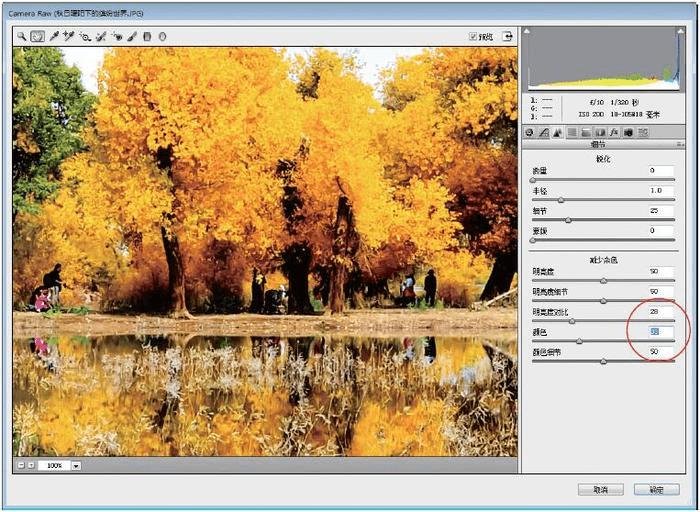Toggle full screen mode icon
Image resolution: width=700 pixels, height=512 pixels.
click(508, 37)
